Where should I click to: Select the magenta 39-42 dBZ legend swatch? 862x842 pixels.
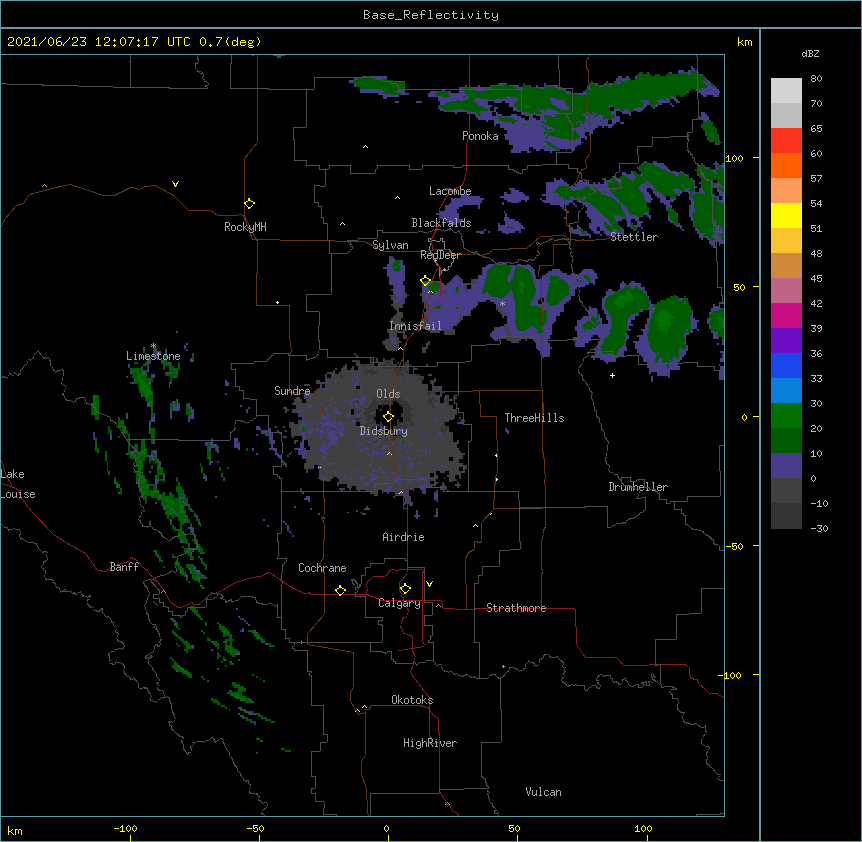[786, 315]
